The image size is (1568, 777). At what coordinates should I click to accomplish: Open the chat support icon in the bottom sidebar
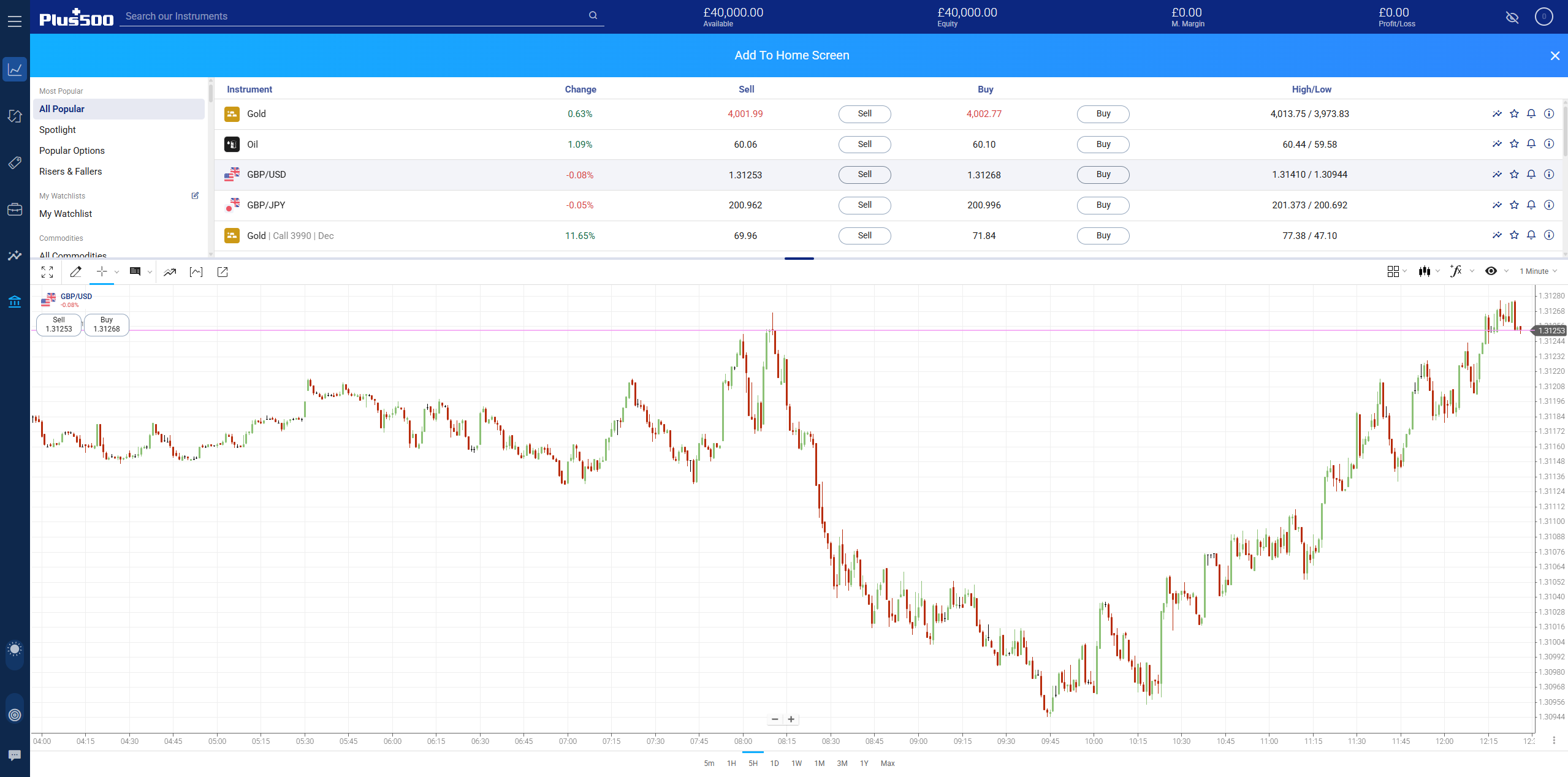pyautogui.click(x=14, y=755)
